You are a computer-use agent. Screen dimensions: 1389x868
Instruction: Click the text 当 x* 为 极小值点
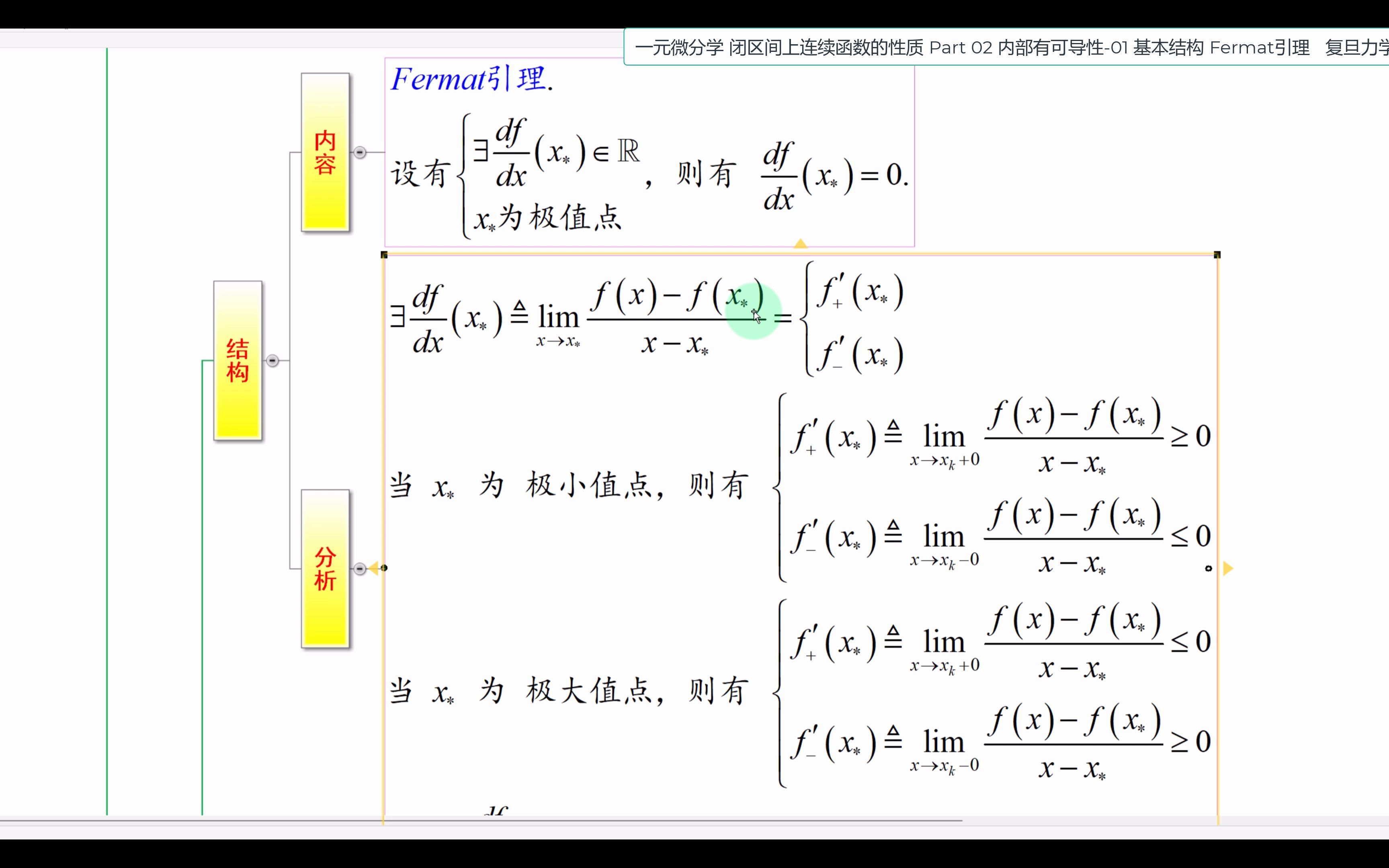tap(527, 486)
